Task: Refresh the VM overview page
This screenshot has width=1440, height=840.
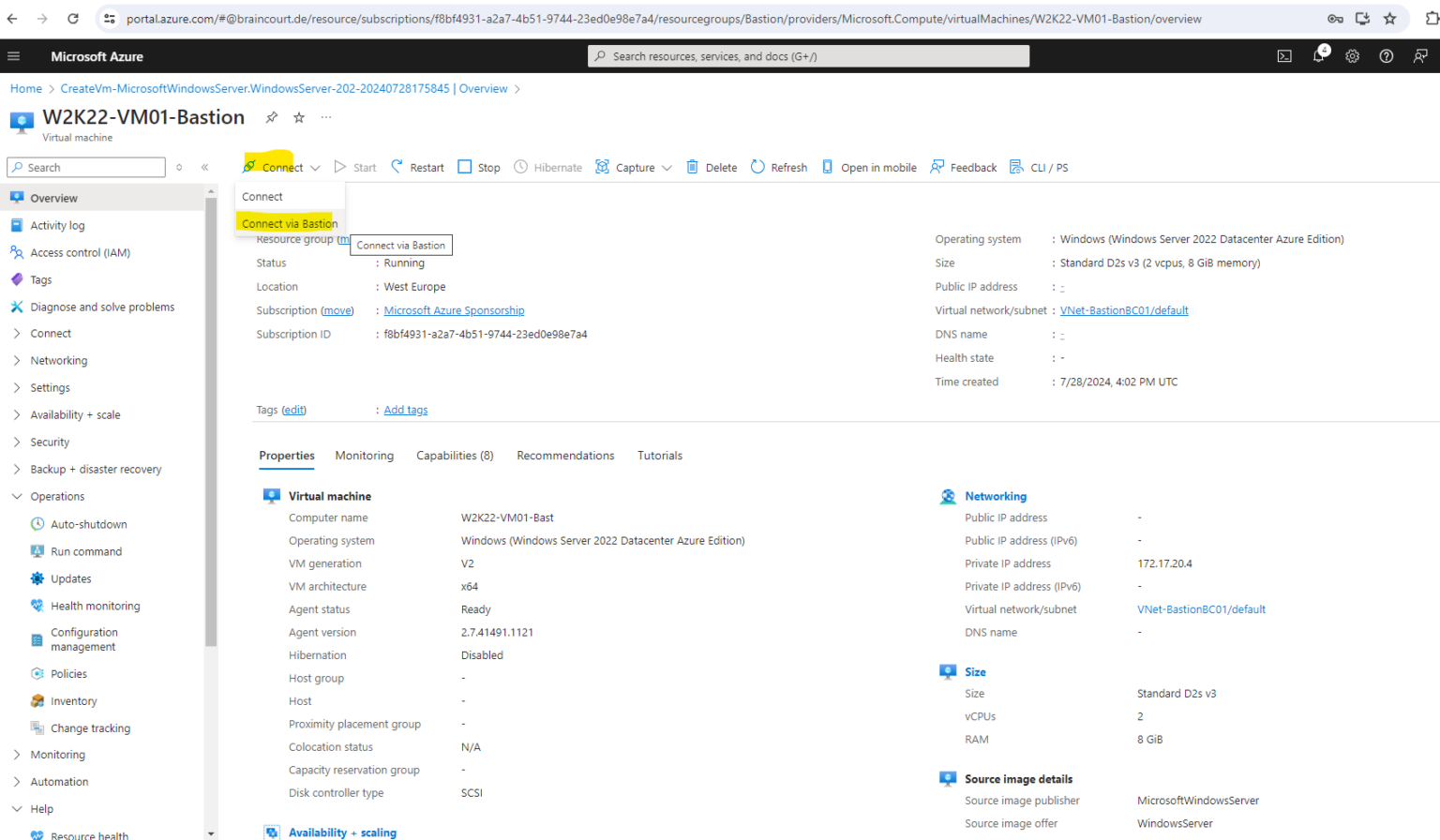Action: pyautogui.click(x=786, y=167)
